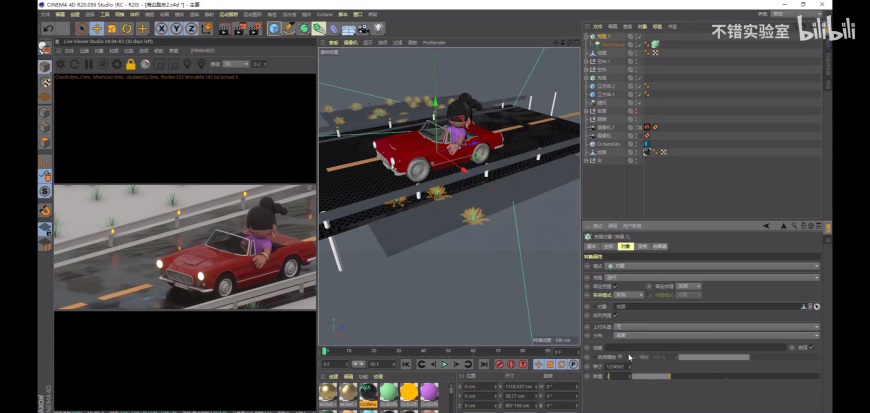The width and height of the screenshot is (870, 413).
Task: Add a Cube primitive from the toolbar
Action: tap(275, 29)
